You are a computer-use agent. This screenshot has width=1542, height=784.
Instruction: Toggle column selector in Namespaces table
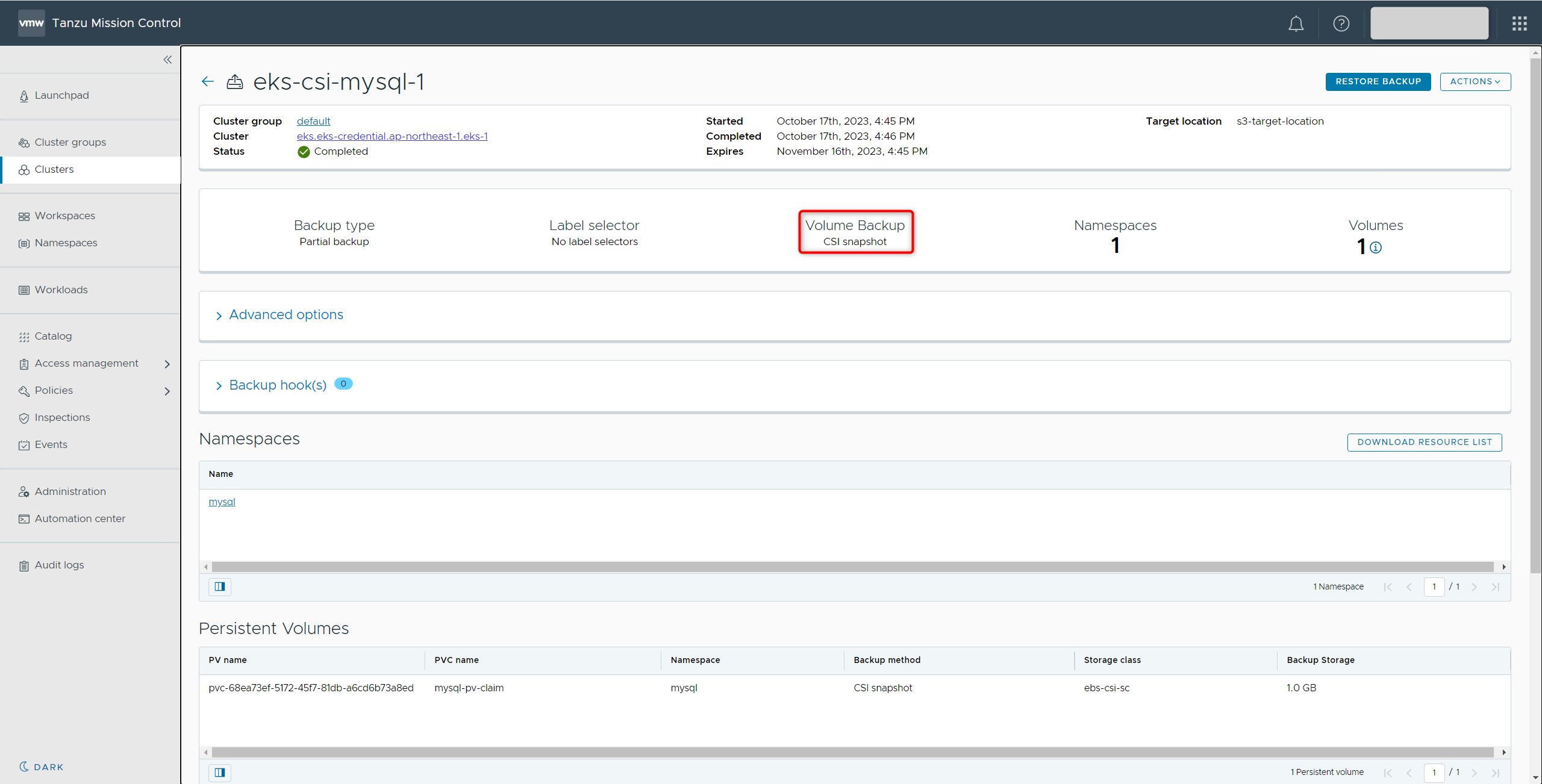pos(220,586)
